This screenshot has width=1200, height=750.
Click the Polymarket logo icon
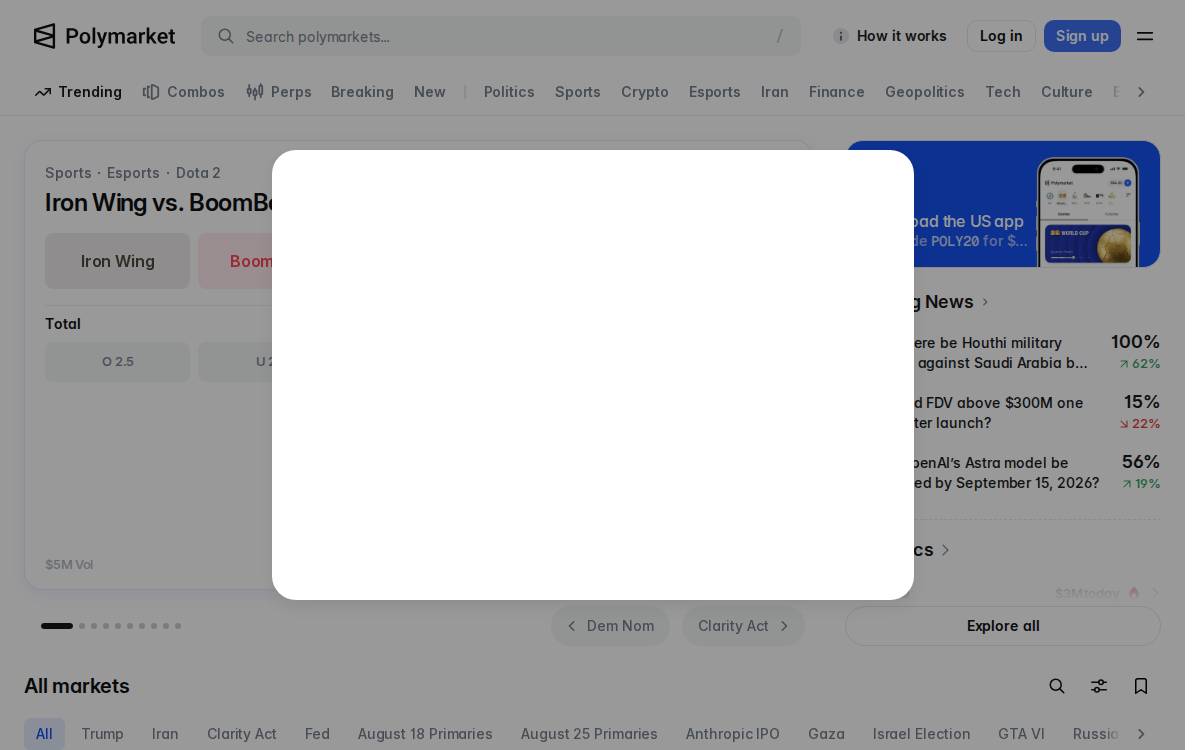[44, 36]
